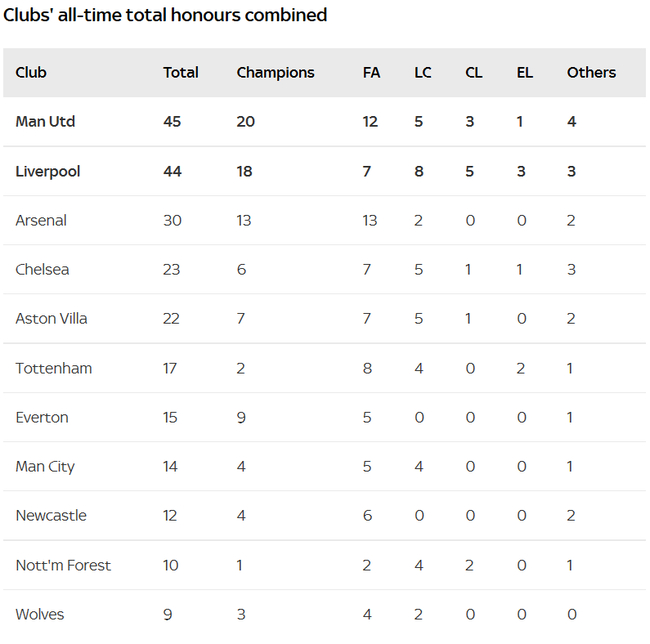Click Nott'm Forest in the club list
650x644 pixels.
(63, 566)
